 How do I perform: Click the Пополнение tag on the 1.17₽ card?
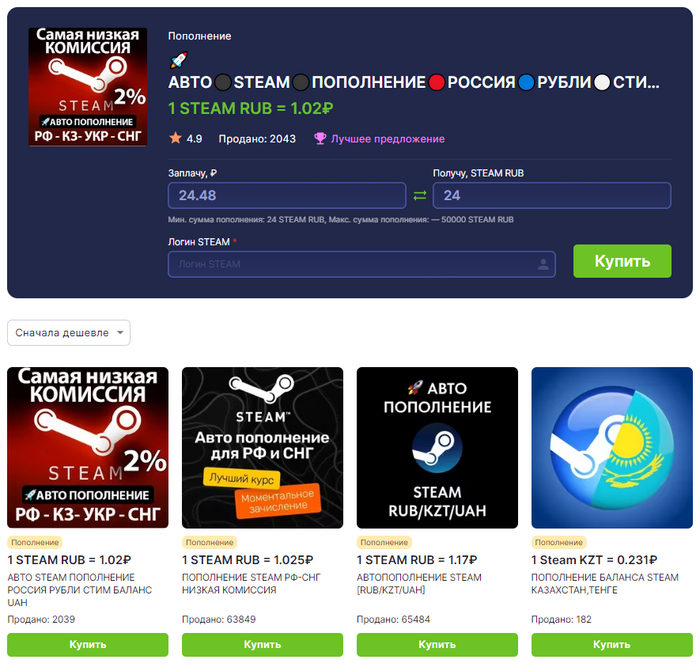coord(384,542)
